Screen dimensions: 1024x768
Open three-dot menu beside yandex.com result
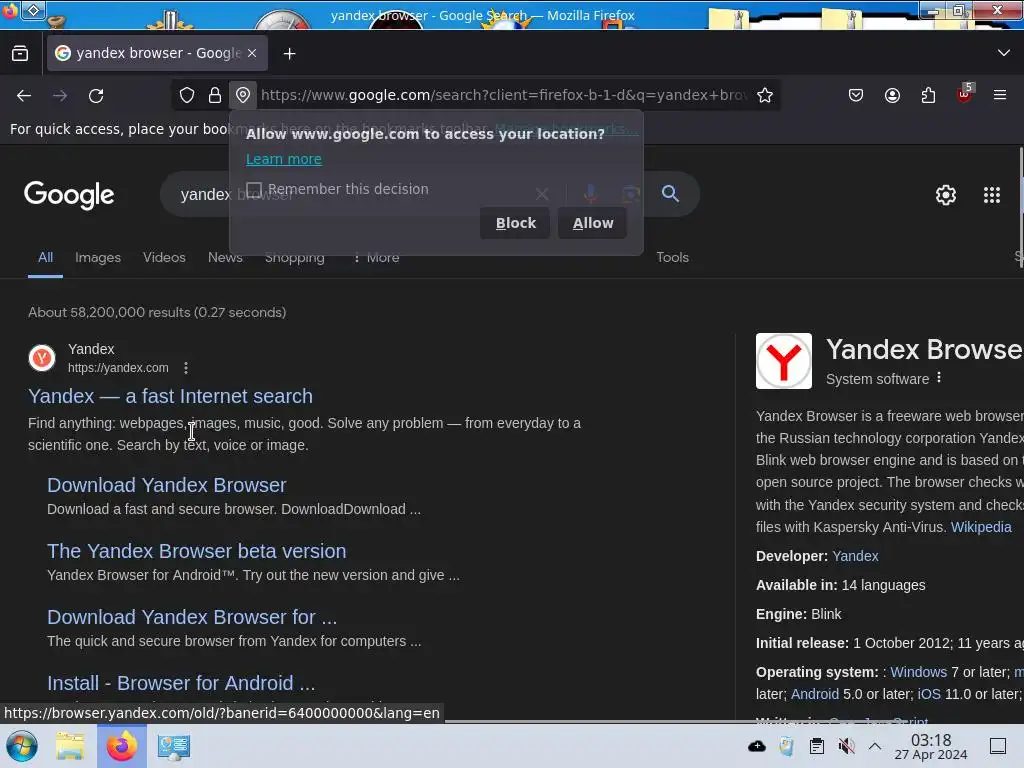tap(186, 368)
